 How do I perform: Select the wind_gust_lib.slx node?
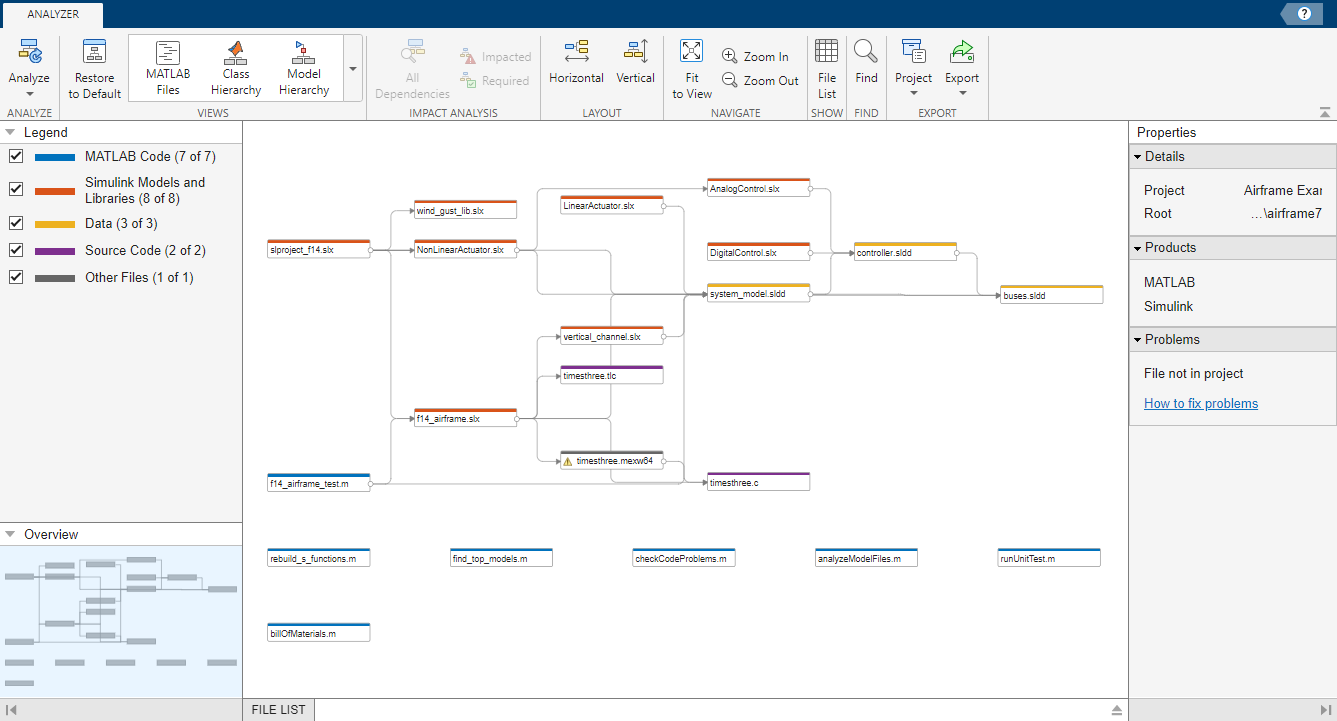[465, 210]
